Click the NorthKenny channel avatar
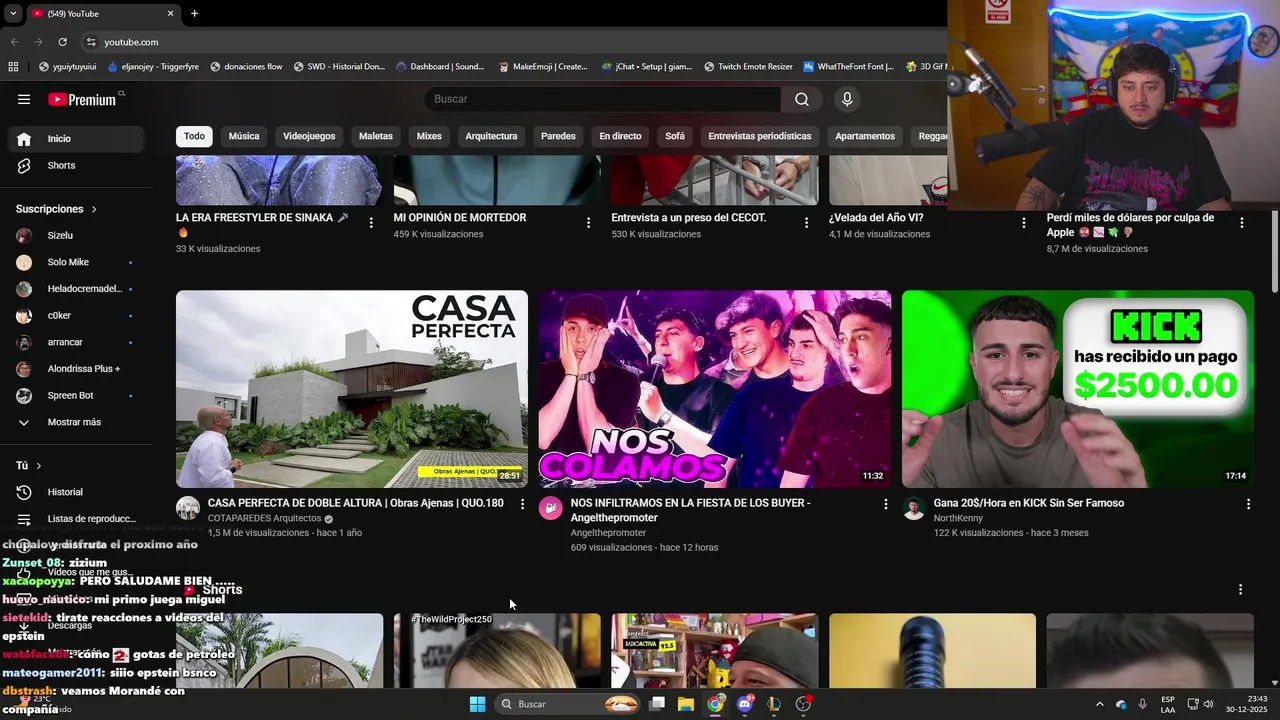Viewport: 1280px width, 720px height. [x=914, y=508]
